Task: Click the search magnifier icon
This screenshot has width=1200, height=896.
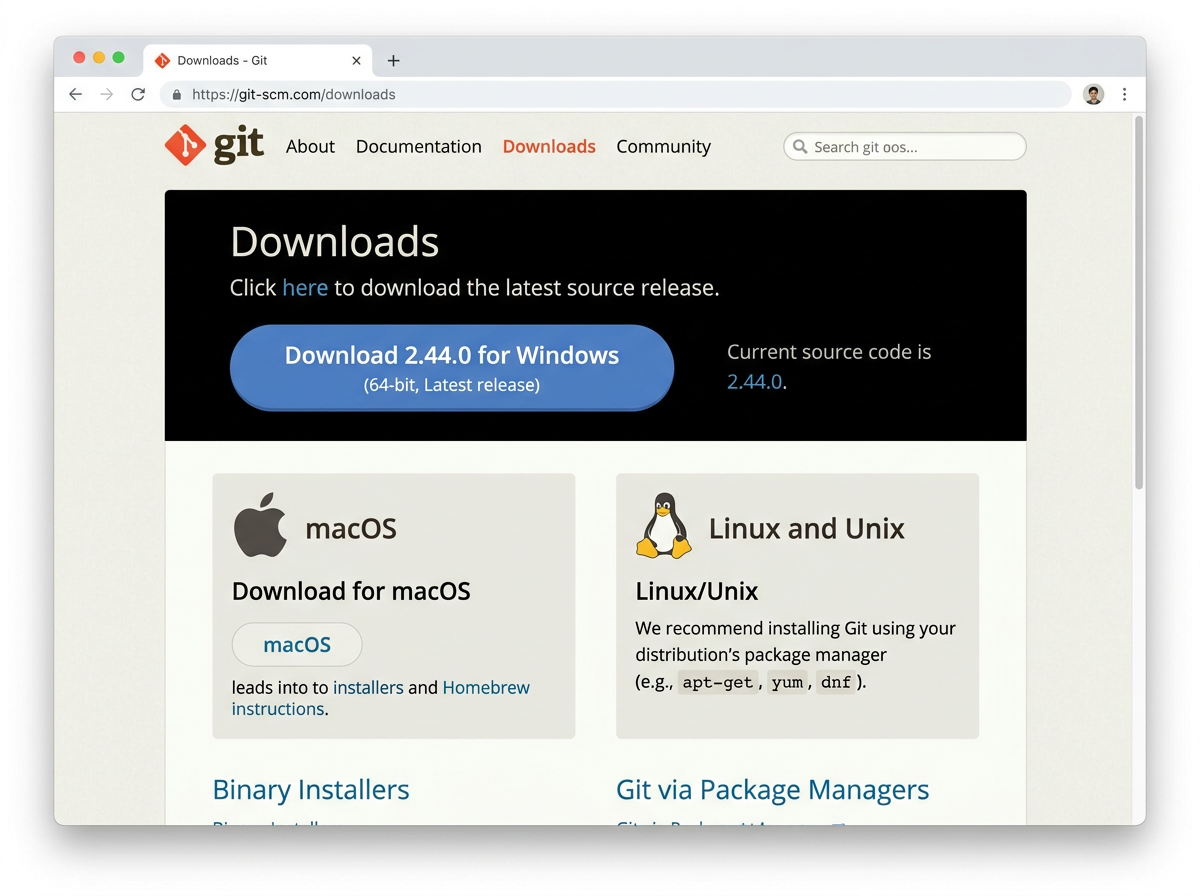Action: [x=800, y=147]
